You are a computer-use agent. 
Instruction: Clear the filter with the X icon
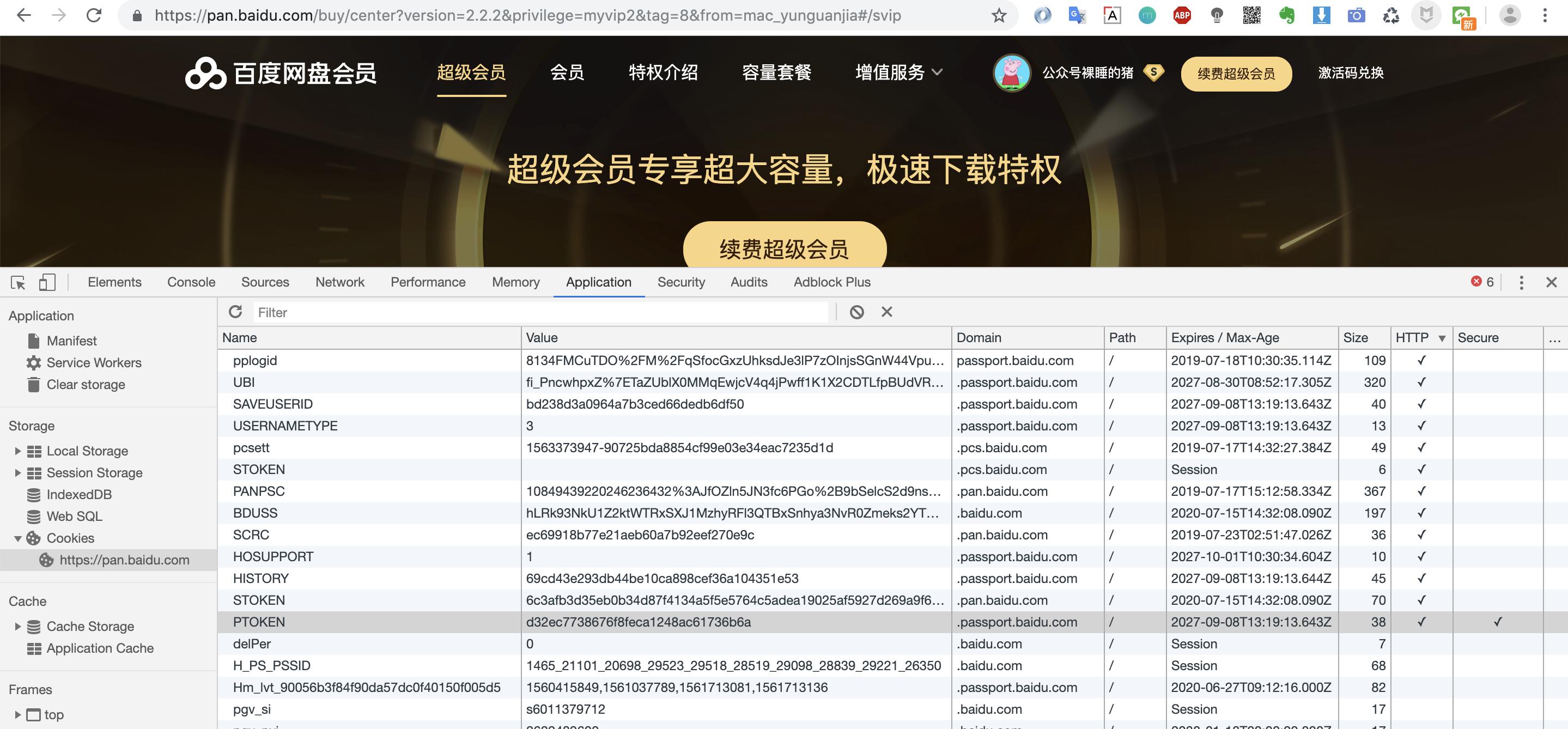point(887,312)
